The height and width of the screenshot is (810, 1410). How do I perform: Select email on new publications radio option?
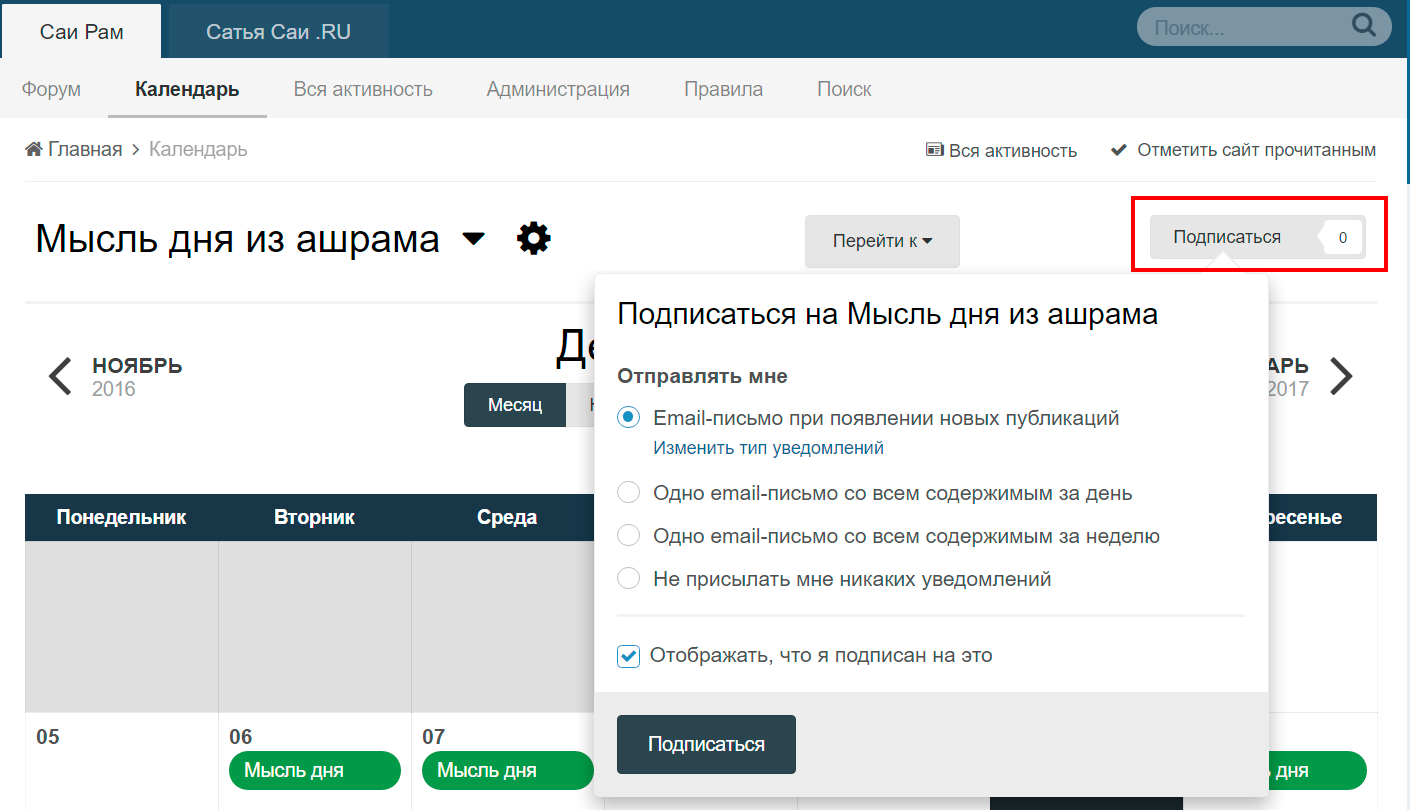coord(628,418)
